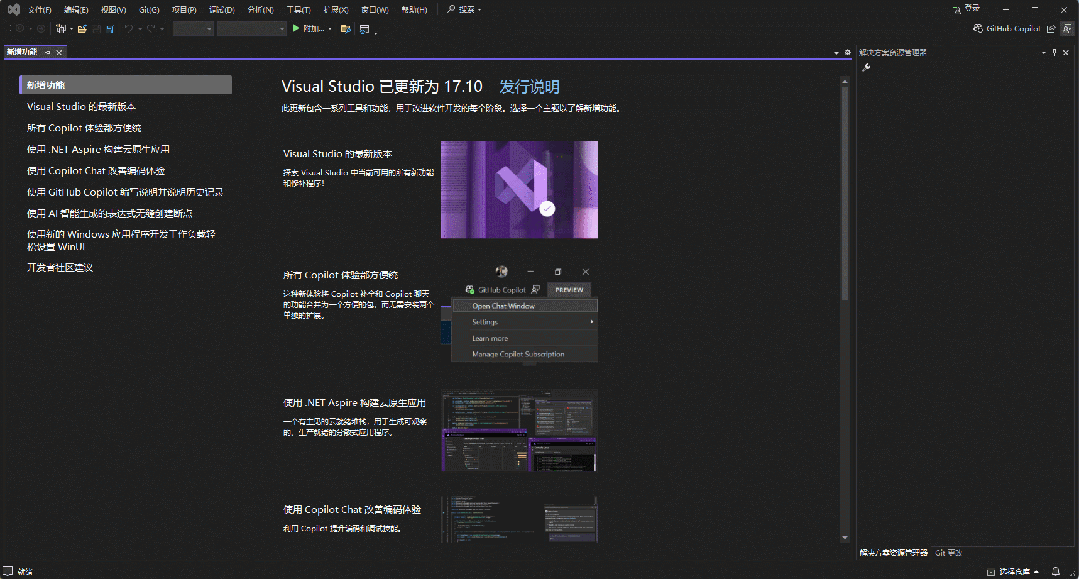Click the wrench icon in Solution Explorer

coord(866,67)
